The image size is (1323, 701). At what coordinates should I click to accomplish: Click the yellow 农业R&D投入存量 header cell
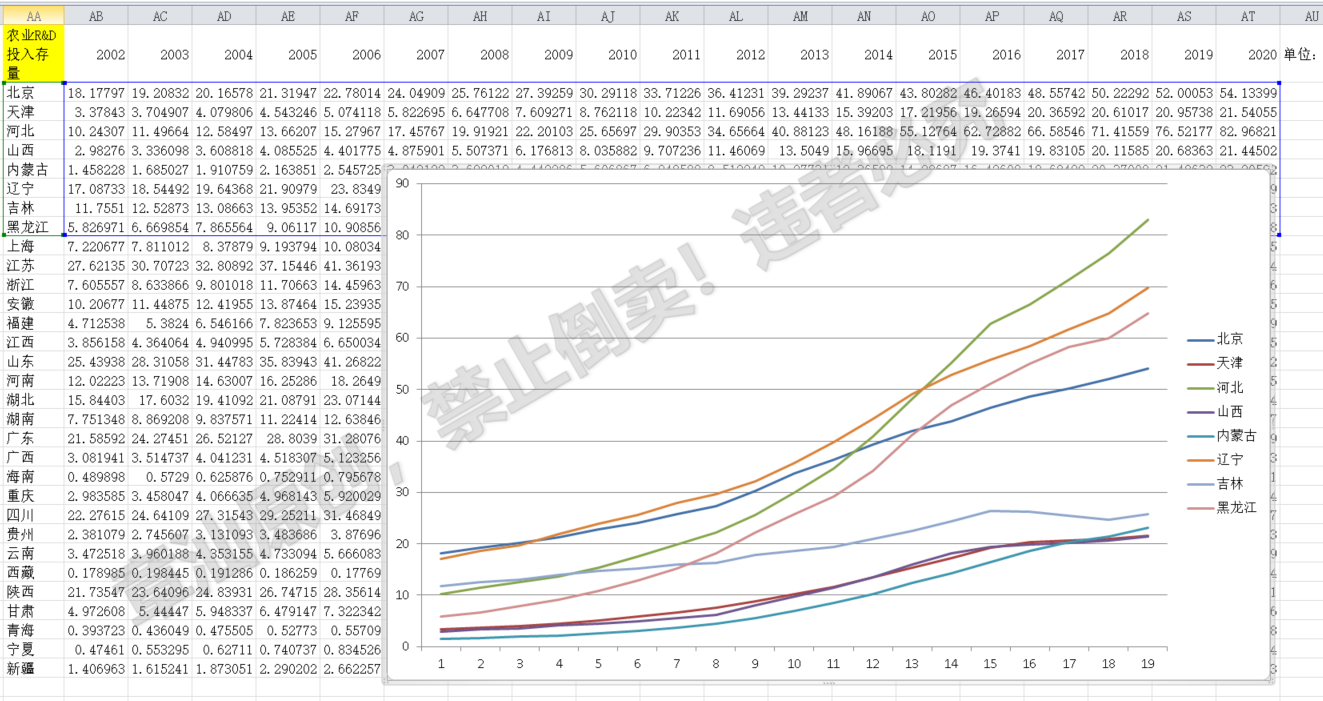tap(33, 54)
